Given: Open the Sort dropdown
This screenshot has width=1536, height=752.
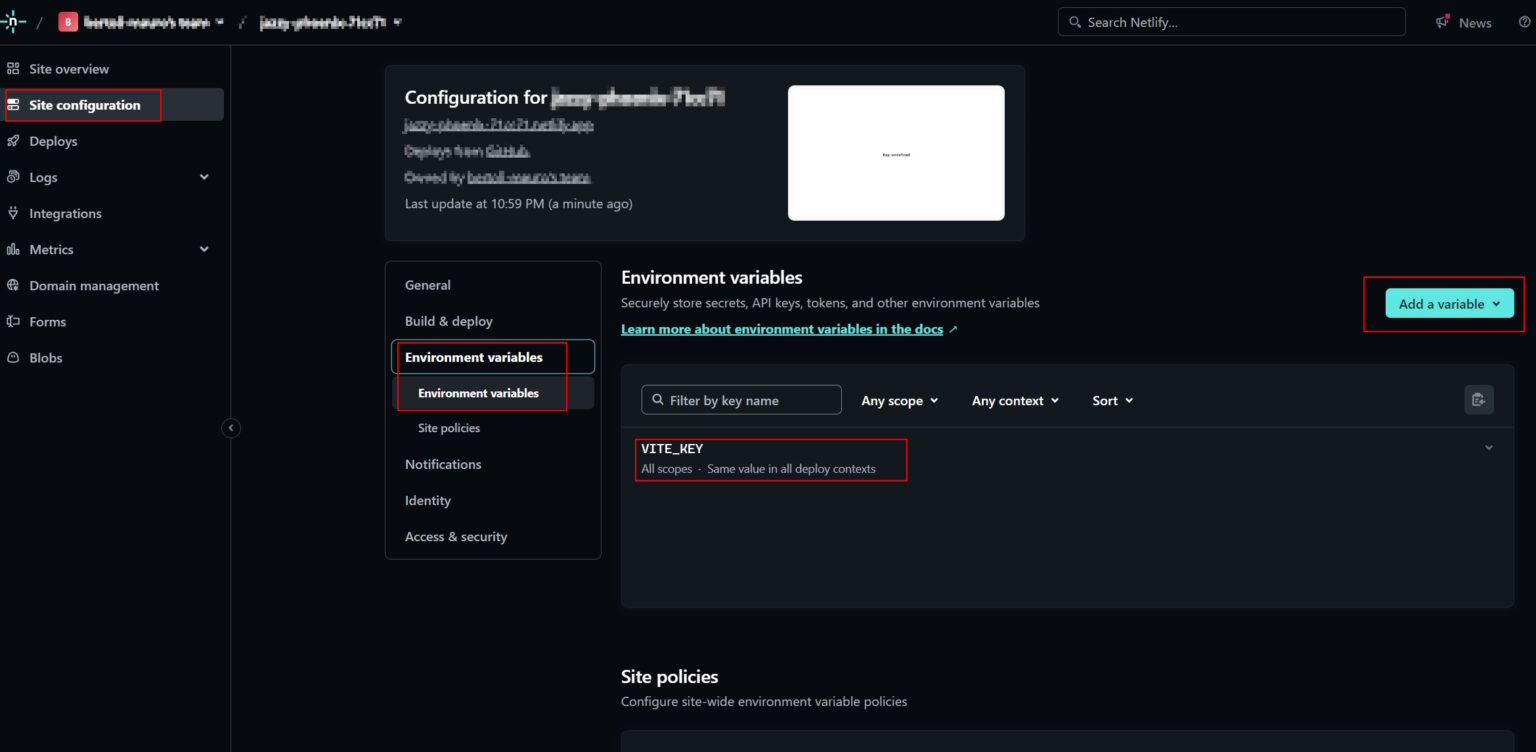Looking at the screenshot, I should 1113,400.
